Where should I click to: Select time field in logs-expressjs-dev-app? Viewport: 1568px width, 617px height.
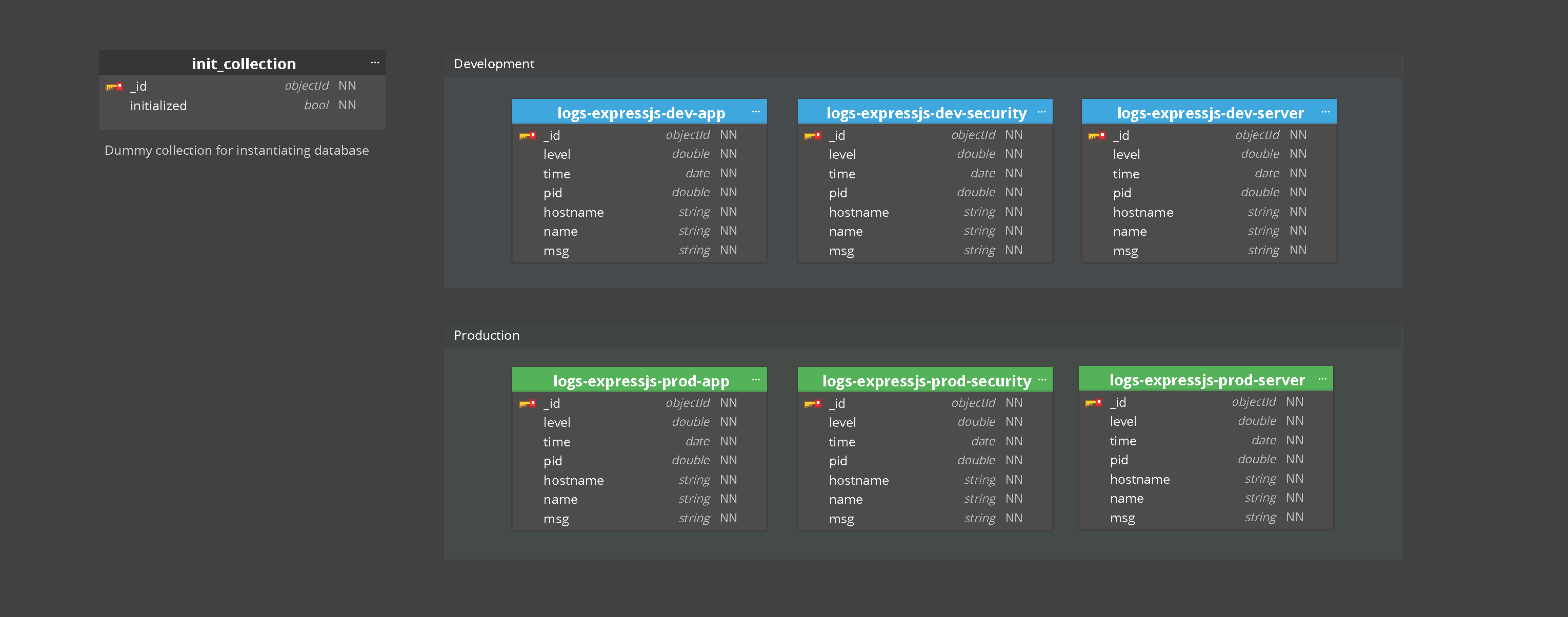[639, 173]
